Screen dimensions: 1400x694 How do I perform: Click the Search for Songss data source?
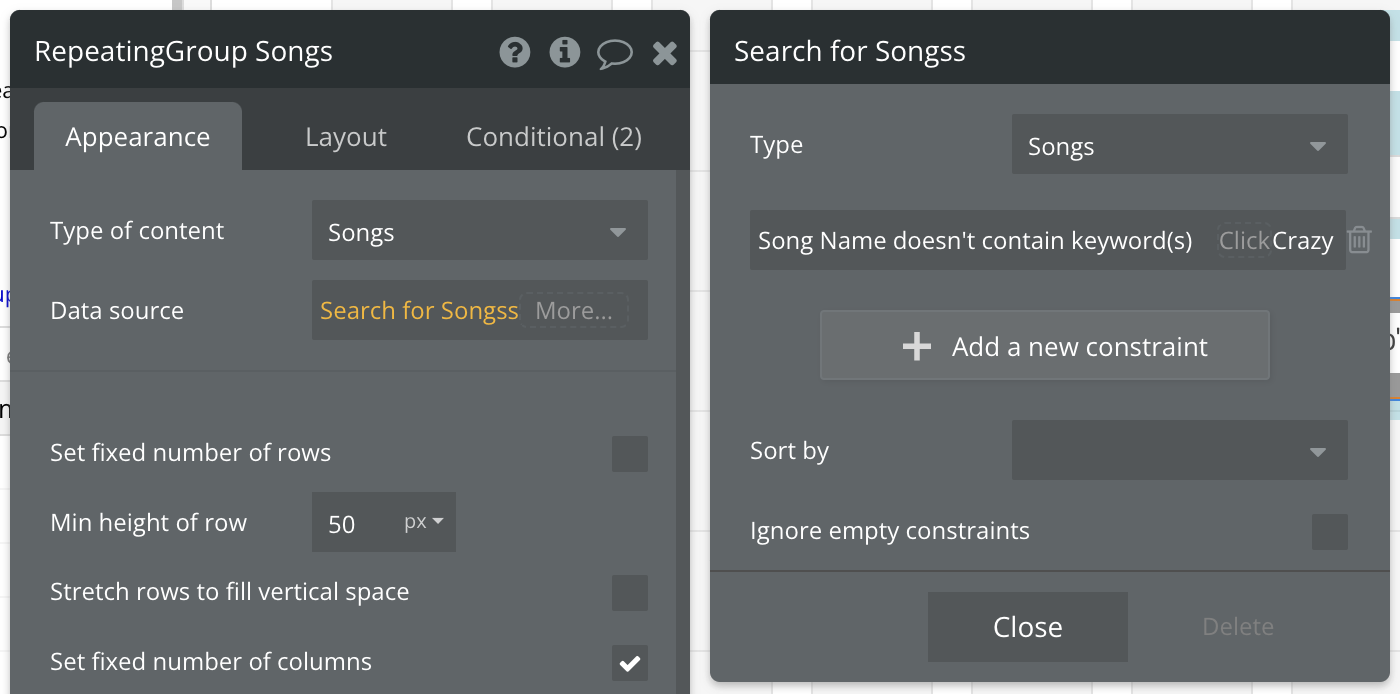tap(418, 311)
